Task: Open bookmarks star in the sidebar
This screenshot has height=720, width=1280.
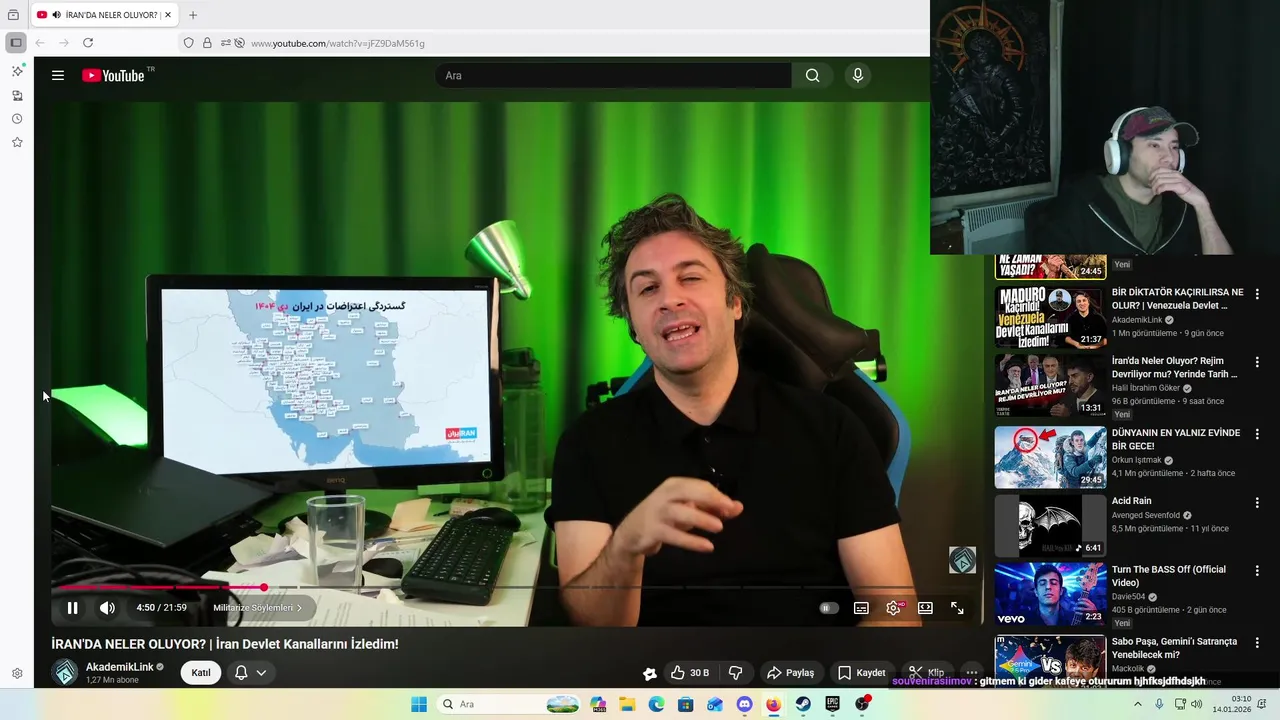Action: click(17, 143)
